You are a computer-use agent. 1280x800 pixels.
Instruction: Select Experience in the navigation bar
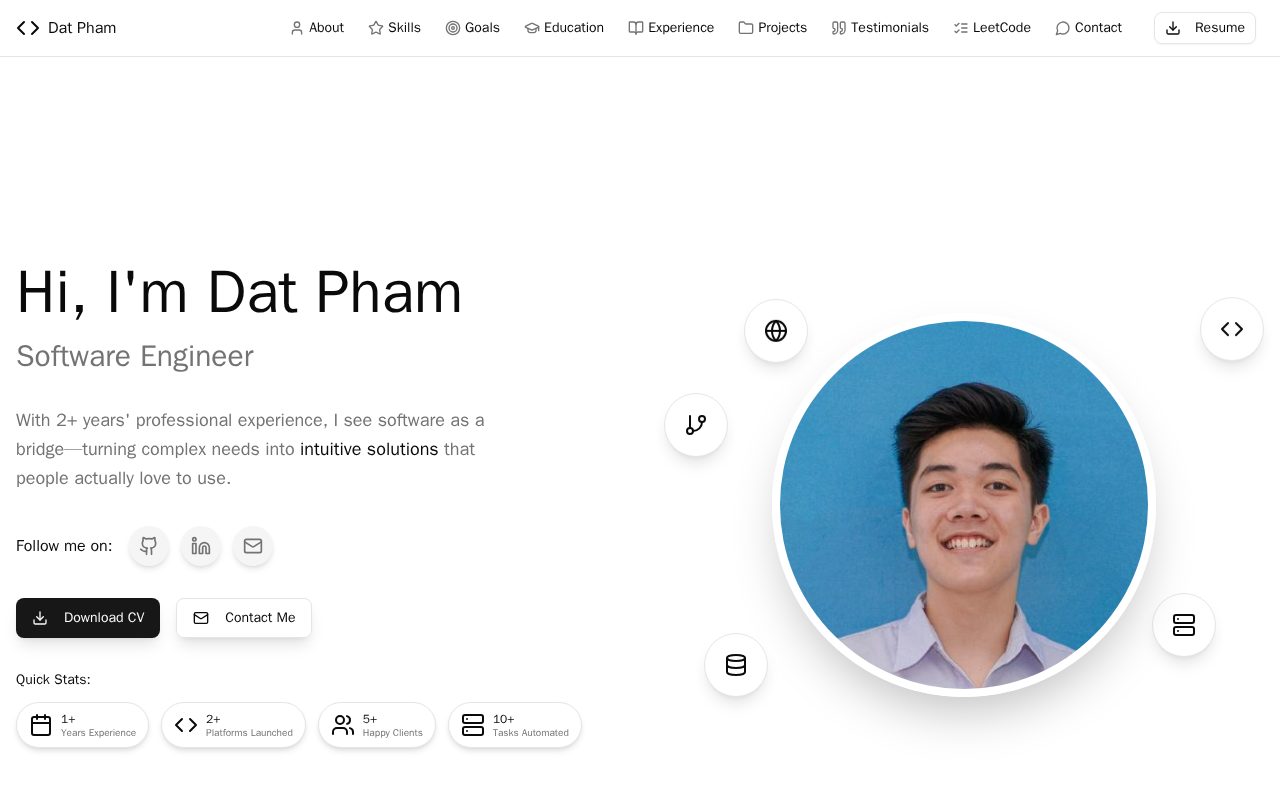pos(671,28)
